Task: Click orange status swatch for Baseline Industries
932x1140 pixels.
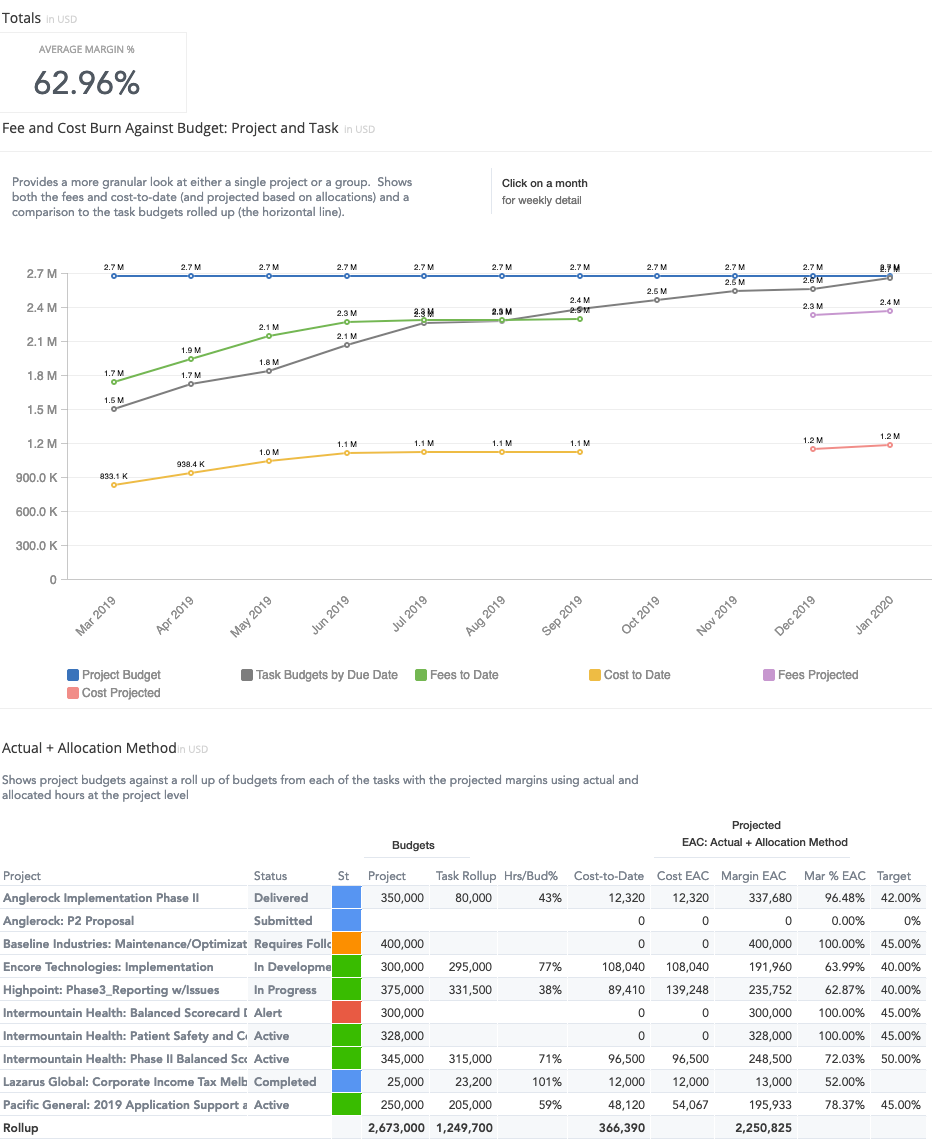Action: pyautogui.click(x=347, y=944)
